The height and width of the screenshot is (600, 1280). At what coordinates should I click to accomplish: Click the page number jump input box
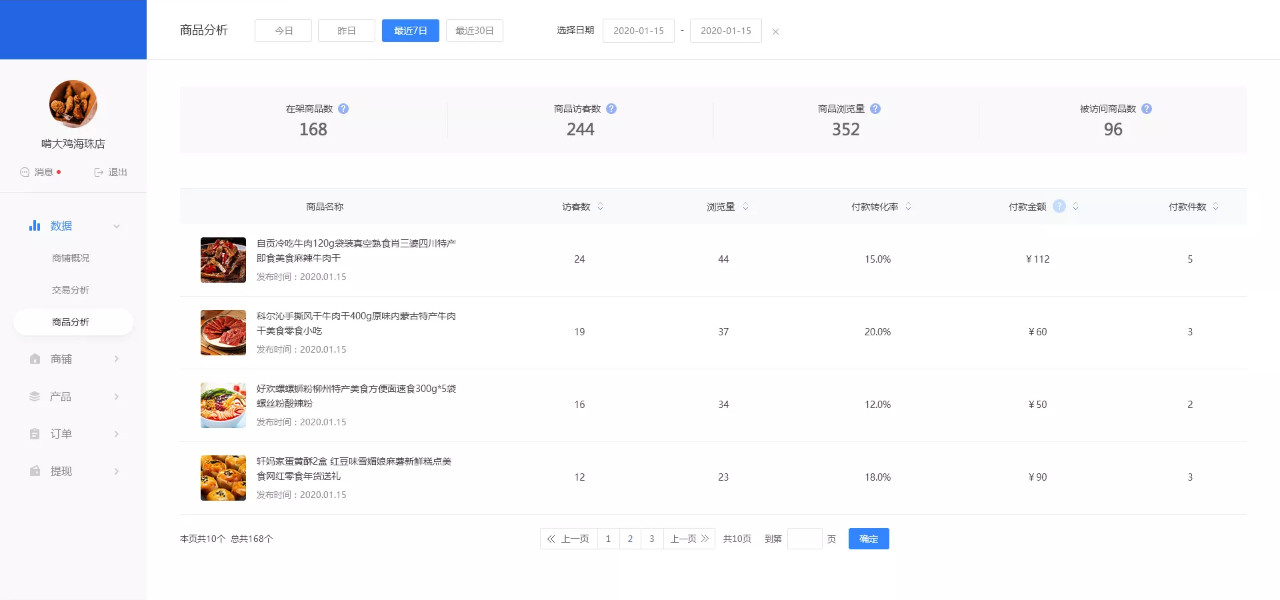pyautogui.click(x=804, y=539)
